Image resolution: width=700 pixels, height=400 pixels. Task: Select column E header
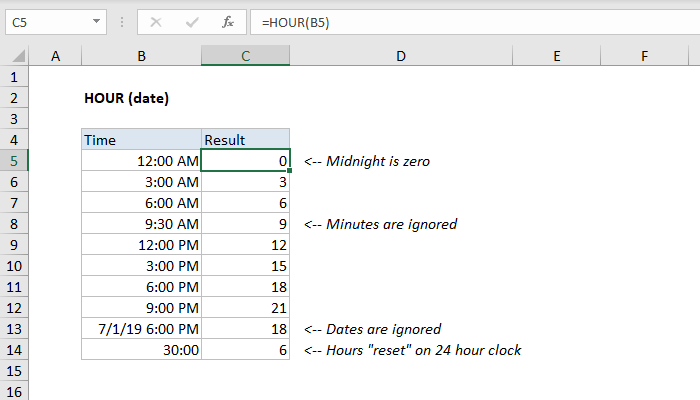click(x=557, y=56)
